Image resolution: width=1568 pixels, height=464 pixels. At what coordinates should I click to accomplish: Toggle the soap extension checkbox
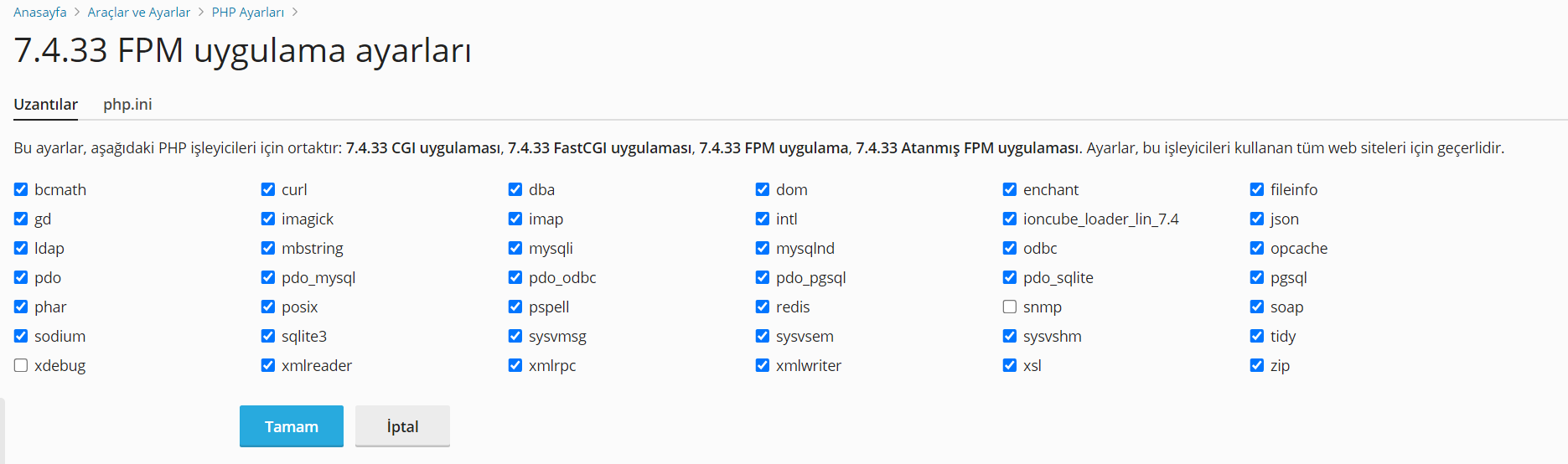1257,307
